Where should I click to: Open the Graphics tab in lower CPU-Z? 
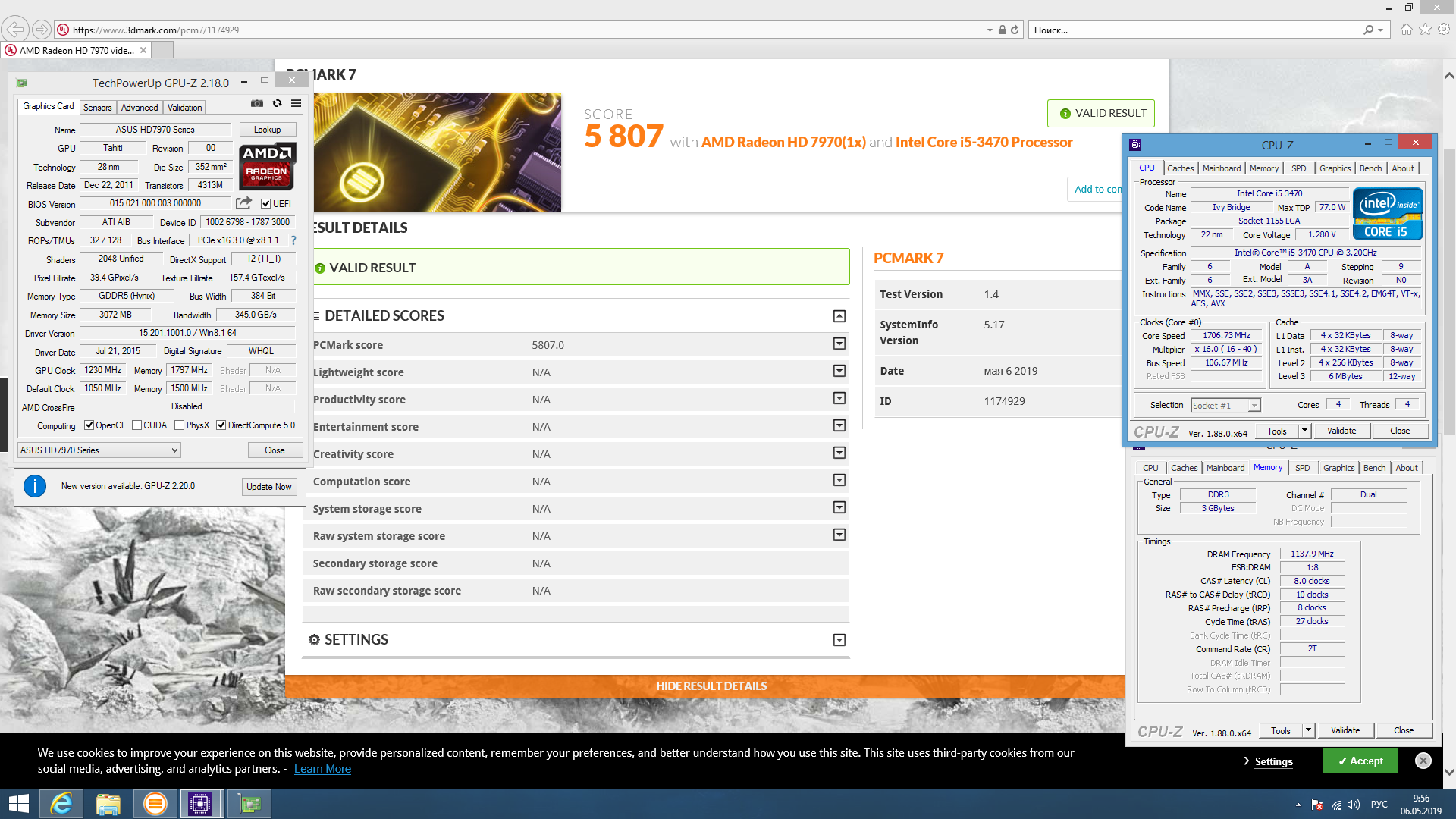[x=1338, y=468]
